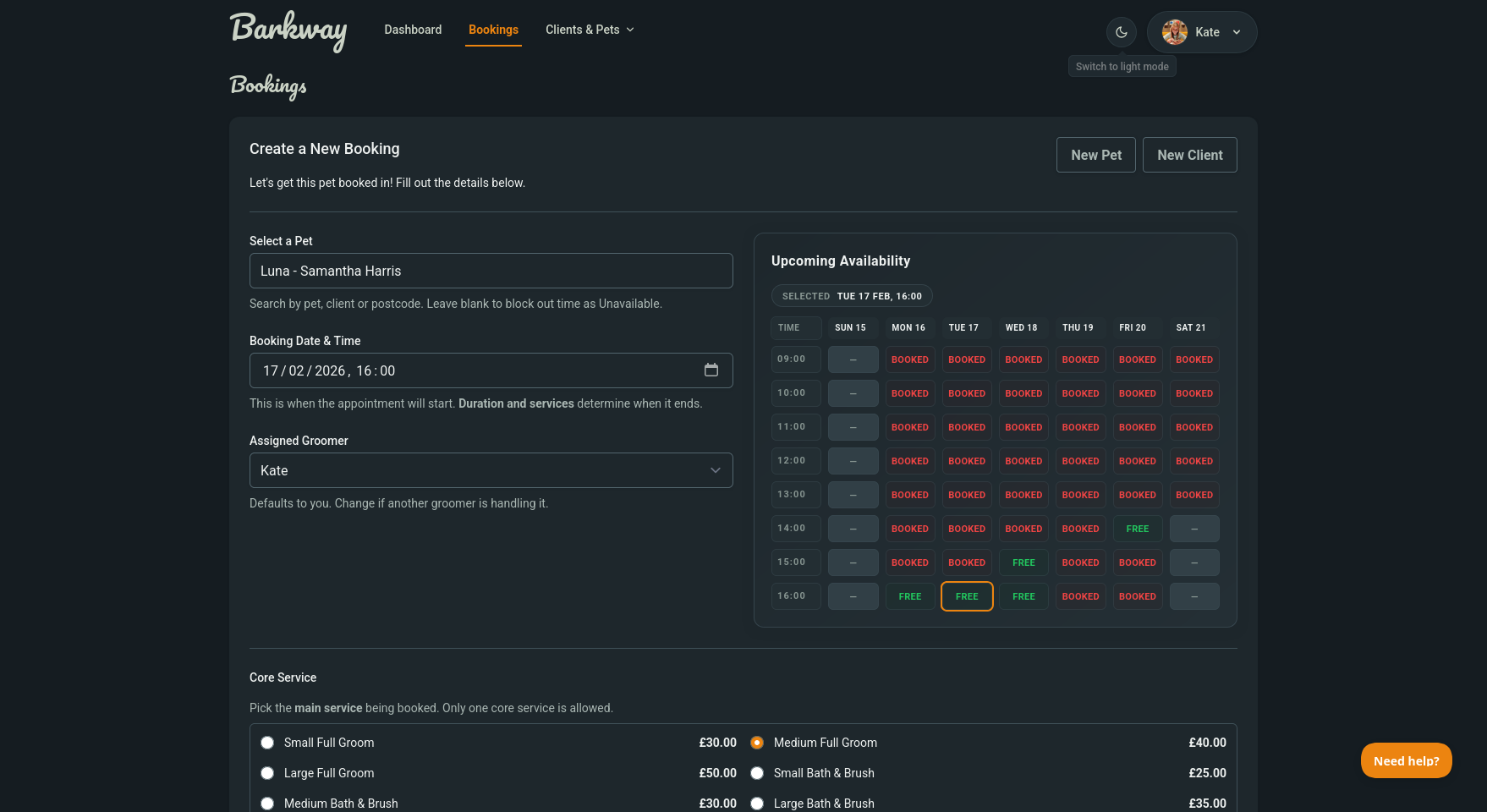
Task: Click Kate's profile avatar picture
Action: coord(1174,32)
